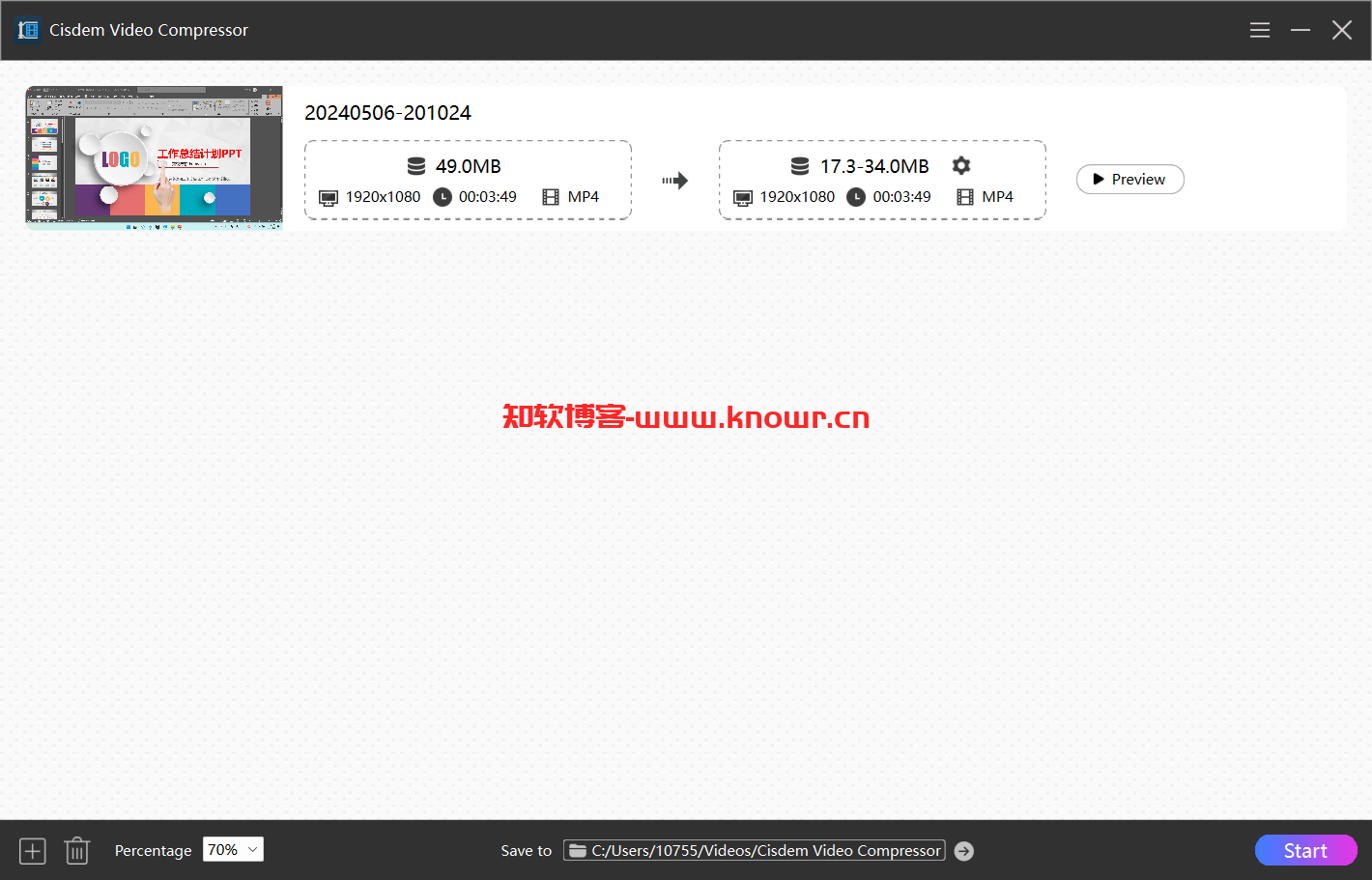
Task: Click the conversion arrow between size boxes
Action: click(674, 181)
